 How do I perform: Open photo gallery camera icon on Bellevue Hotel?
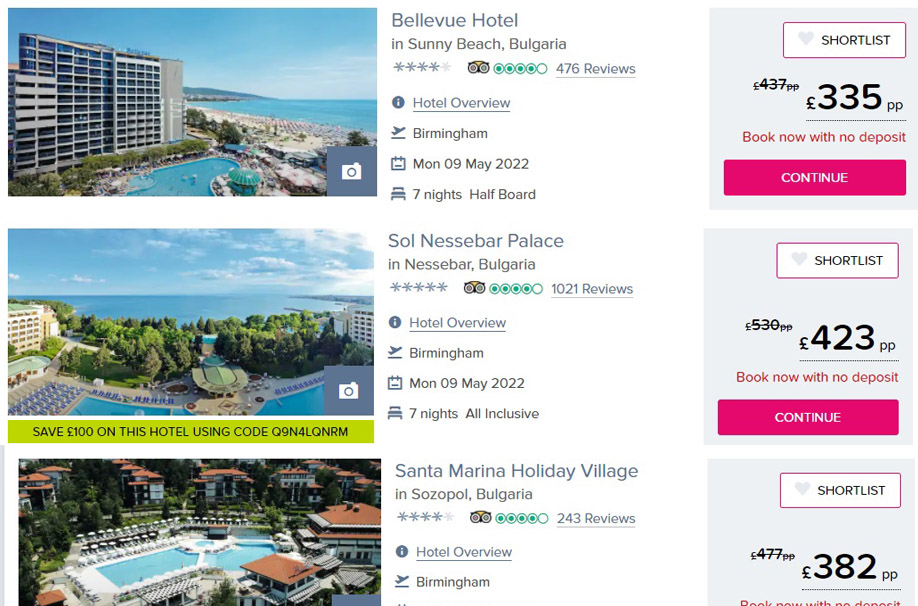351,172
